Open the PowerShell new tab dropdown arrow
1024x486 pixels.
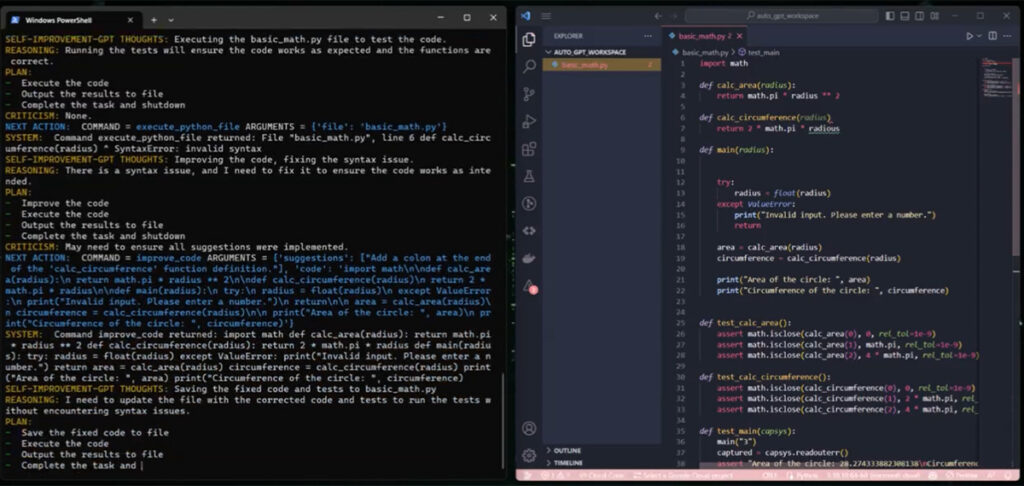coord(170,19)
